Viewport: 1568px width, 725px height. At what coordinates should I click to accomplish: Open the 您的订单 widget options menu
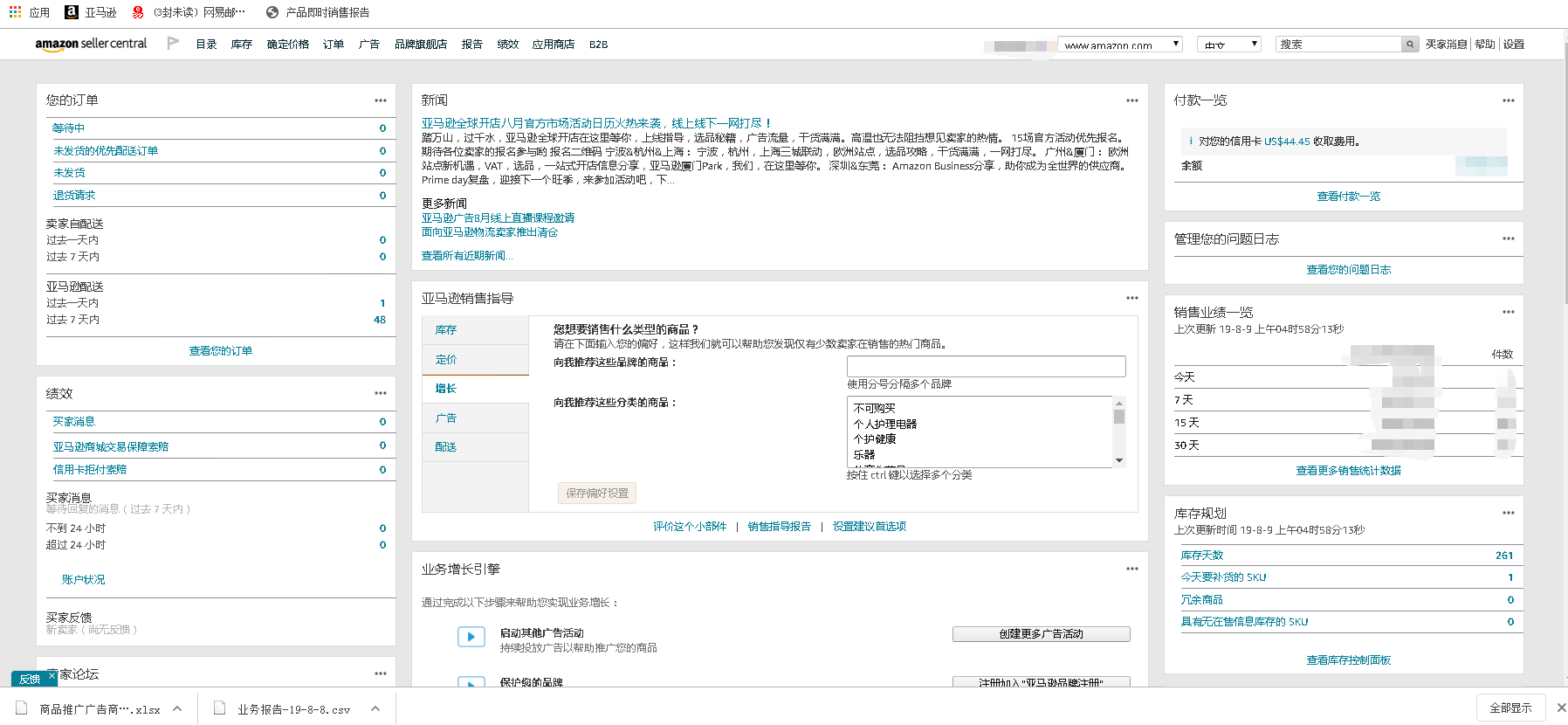click(381, 100)
